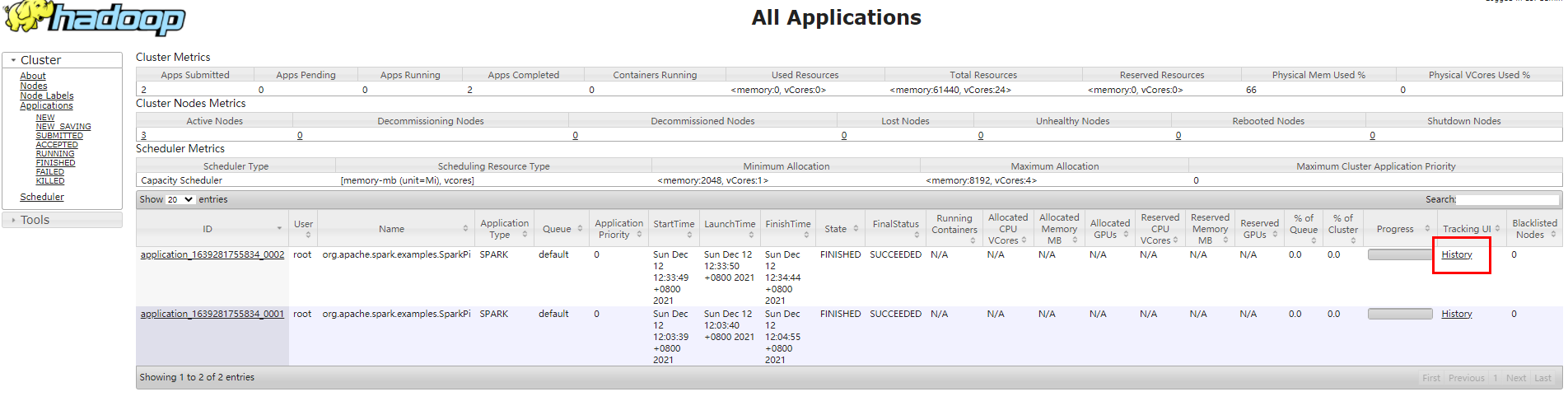Filter applications by SUBMITTED state

pos(59,136)
